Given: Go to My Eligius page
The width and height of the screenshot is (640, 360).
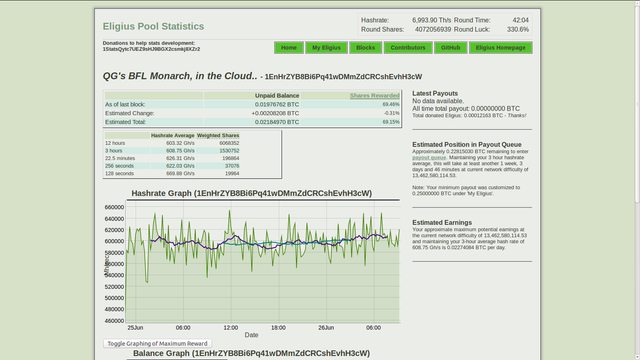Looking at the screenshot, I should 326,48.
